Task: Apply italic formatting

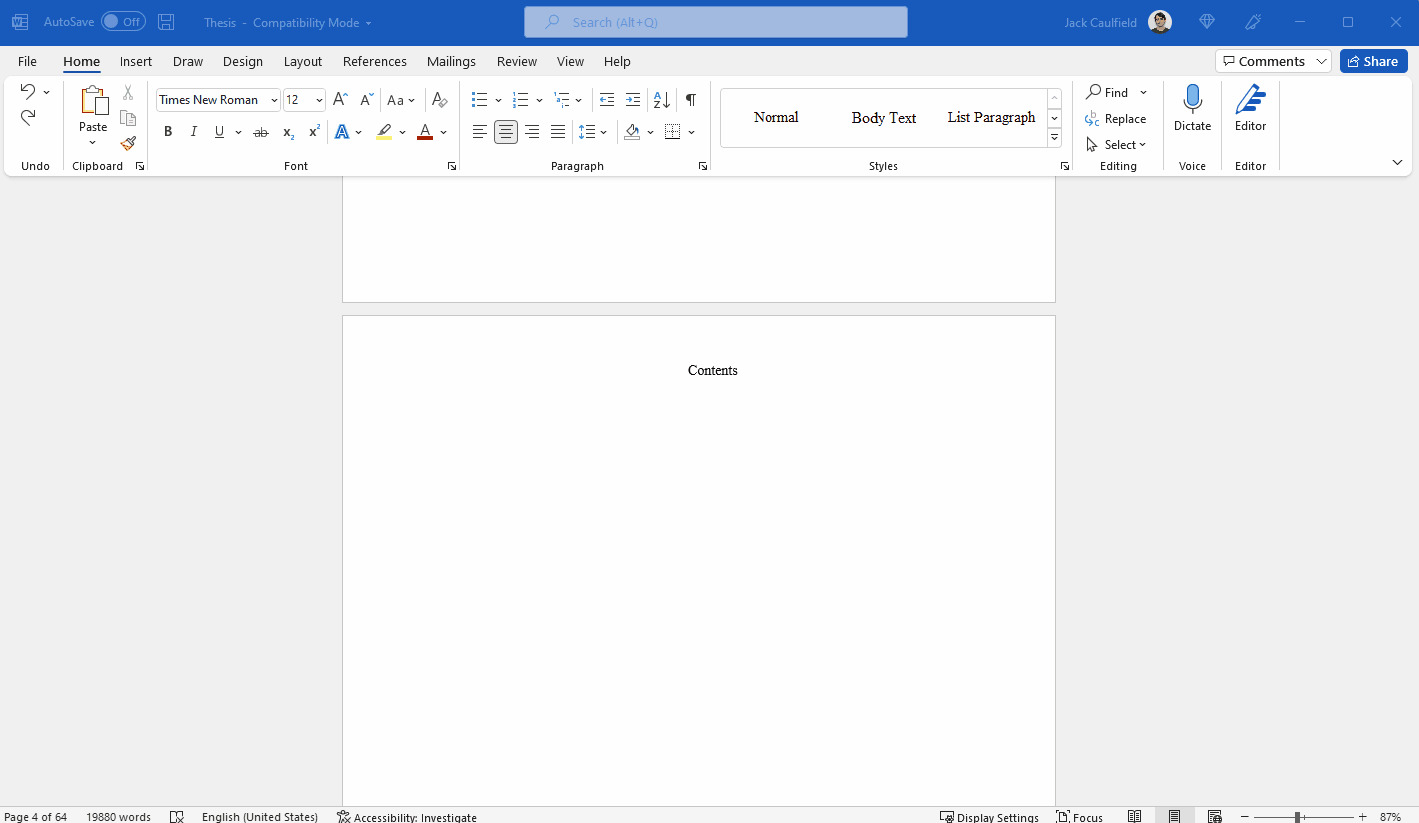Action: [x=193, y=131]
